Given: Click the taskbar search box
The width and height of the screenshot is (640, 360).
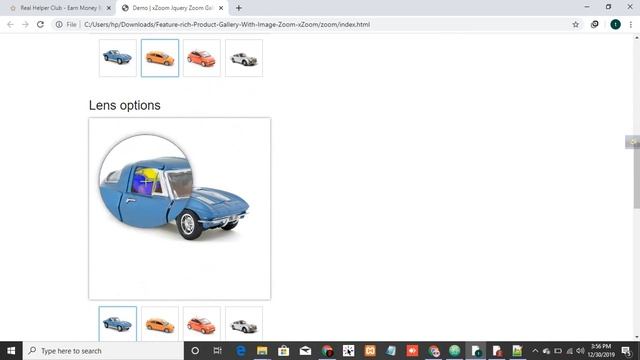Looking at the screenshot, I should [x=103, y=351].
